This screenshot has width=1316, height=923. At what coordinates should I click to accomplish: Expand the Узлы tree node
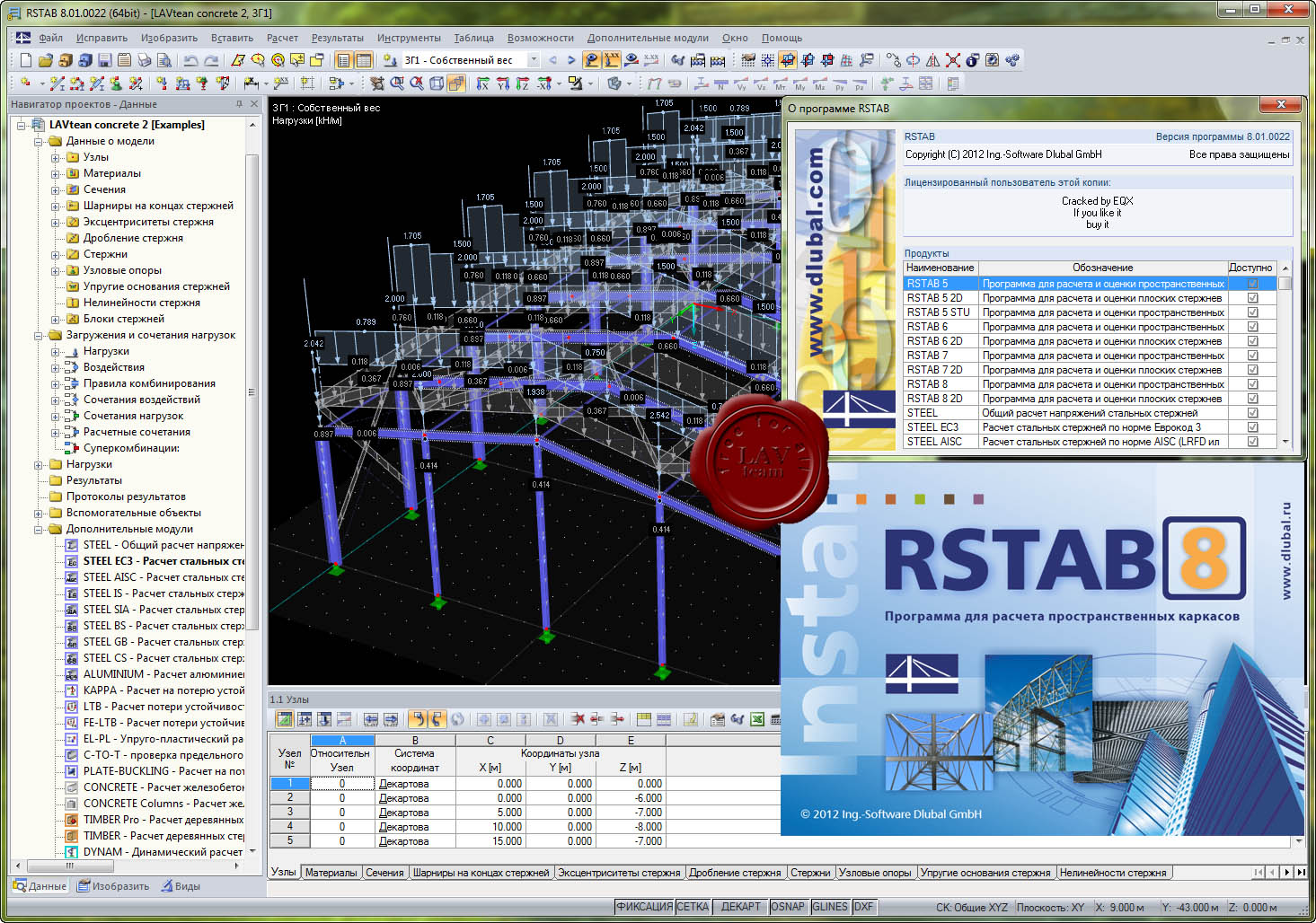(x=56, y=157)
